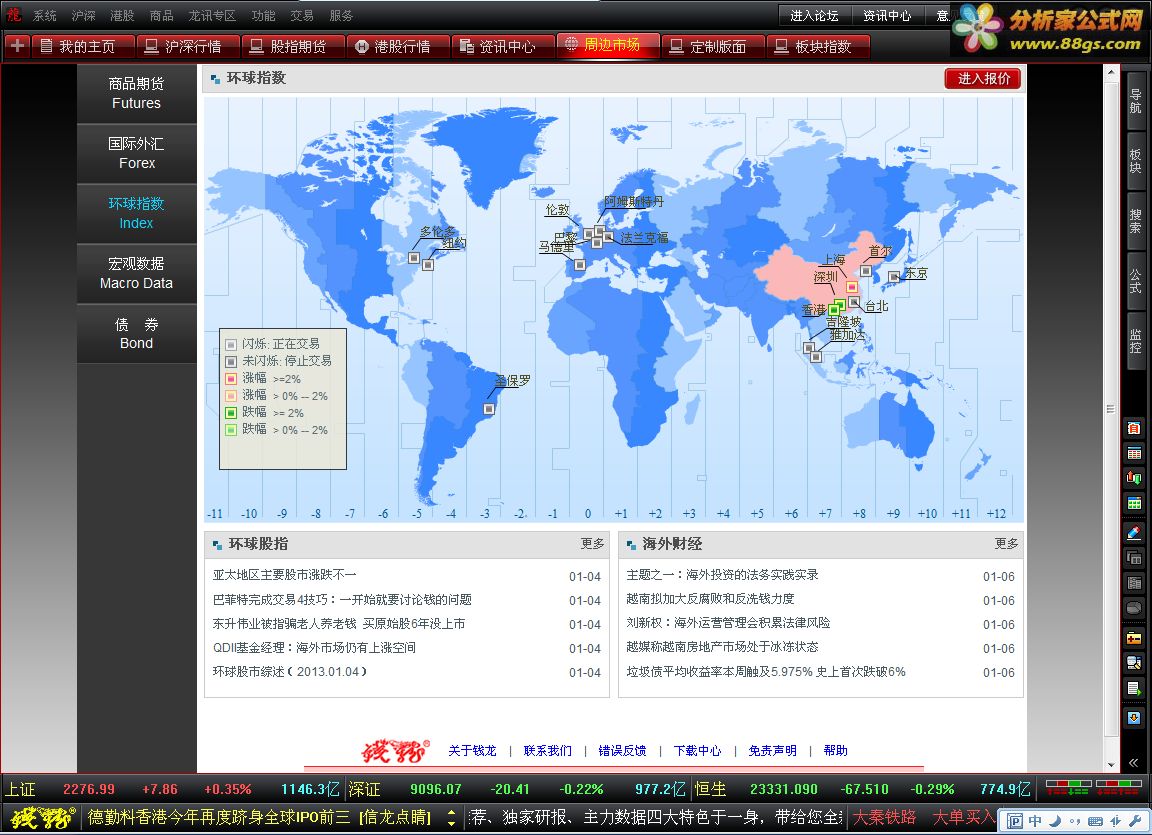
Task: Click the red 进入报价 button
Action: pyautogui.click(x=983, y=79)
